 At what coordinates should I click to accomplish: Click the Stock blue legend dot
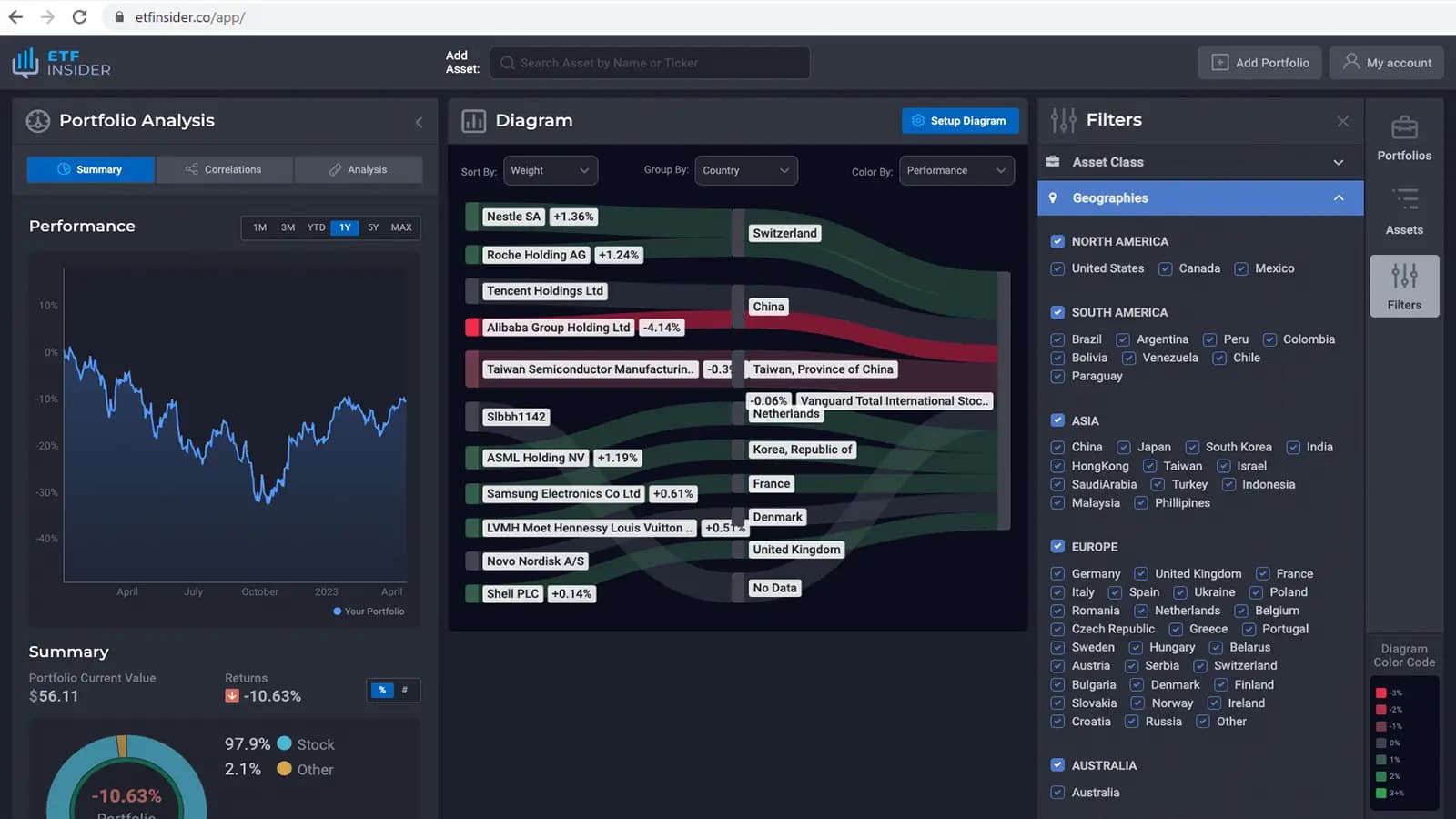(x=284, y=743)
